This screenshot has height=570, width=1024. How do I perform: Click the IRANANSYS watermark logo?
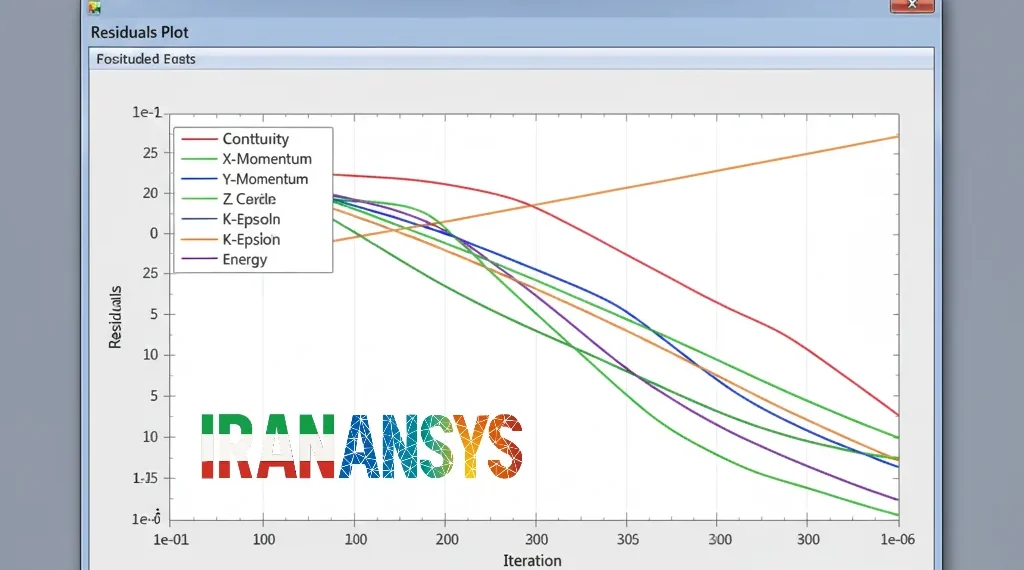(x=362, y=447)
